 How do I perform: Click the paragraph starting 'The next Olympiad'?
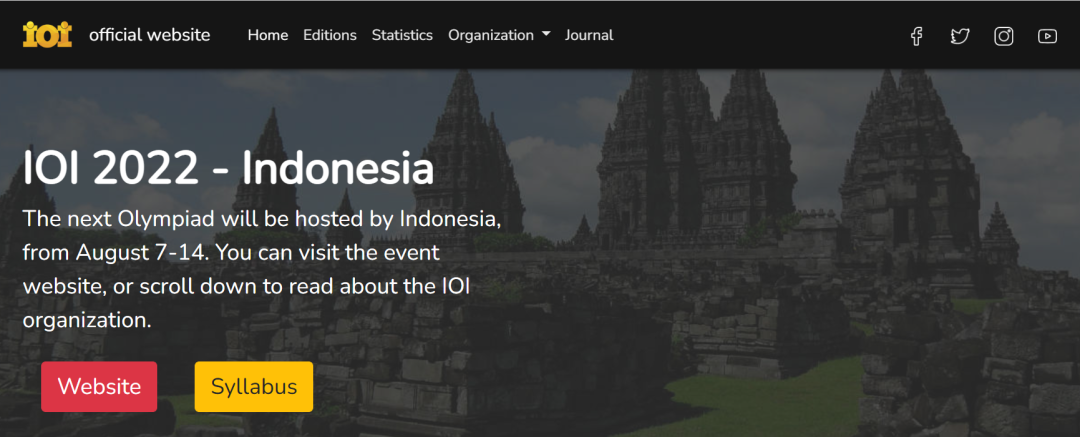262,270
